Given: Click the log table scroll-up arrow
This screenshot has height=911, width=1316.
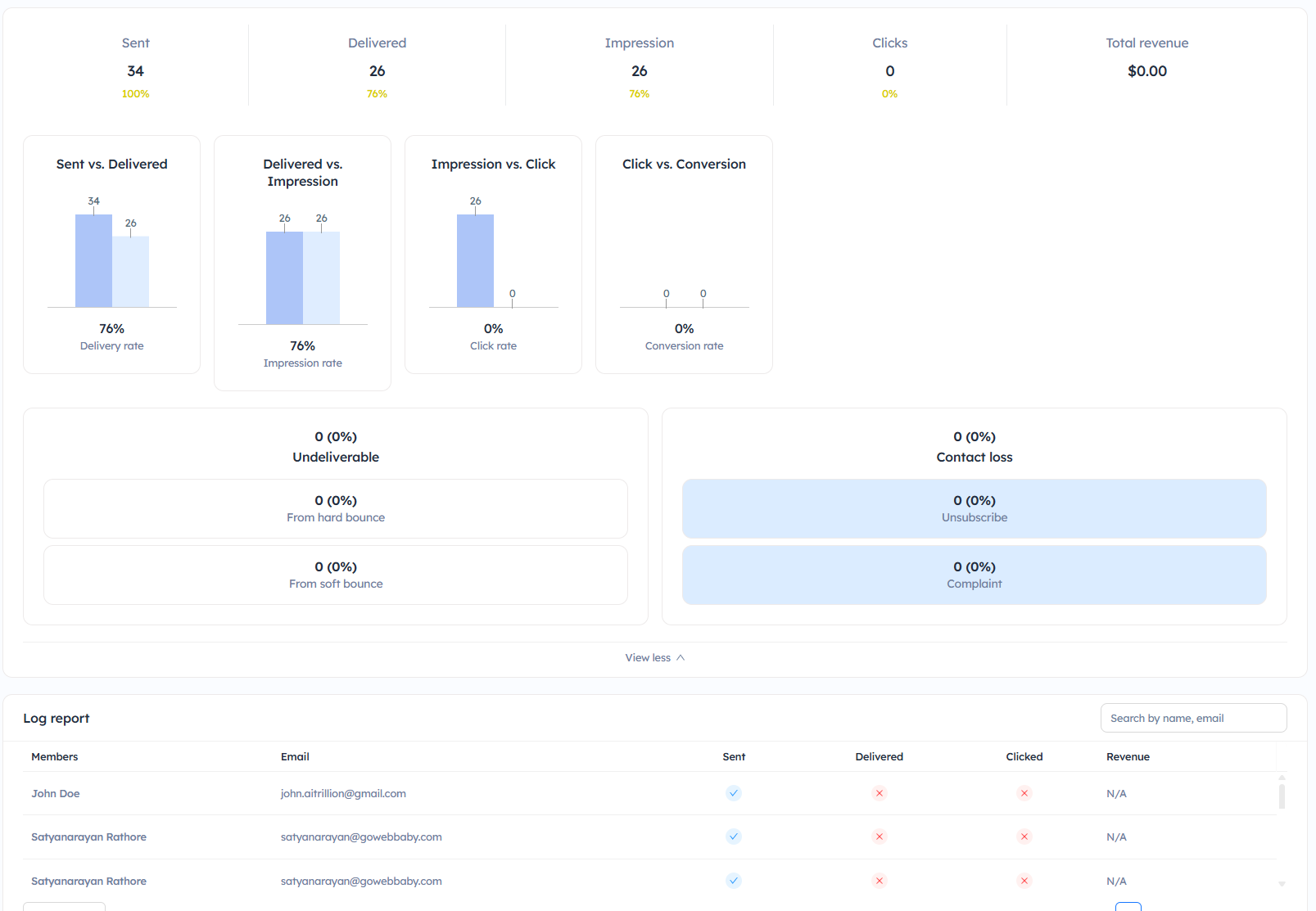Looking at the screenshot, I should coord(1282,778).
